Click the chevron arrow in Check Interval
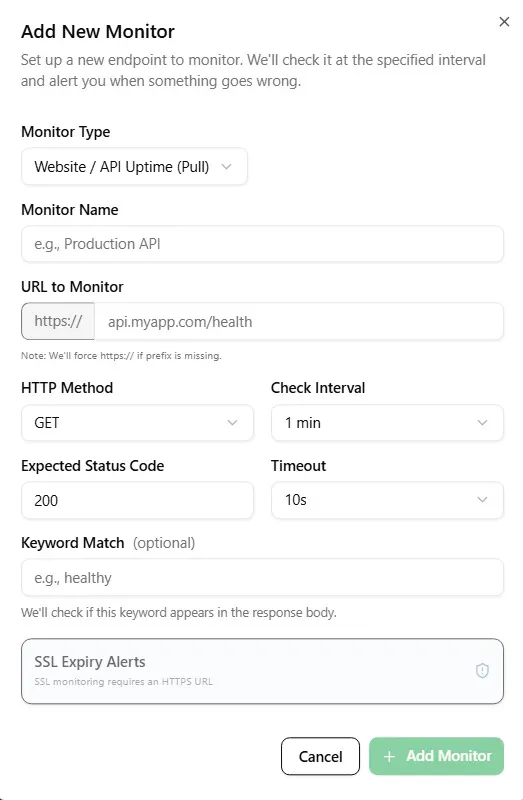 pos(482,422)
